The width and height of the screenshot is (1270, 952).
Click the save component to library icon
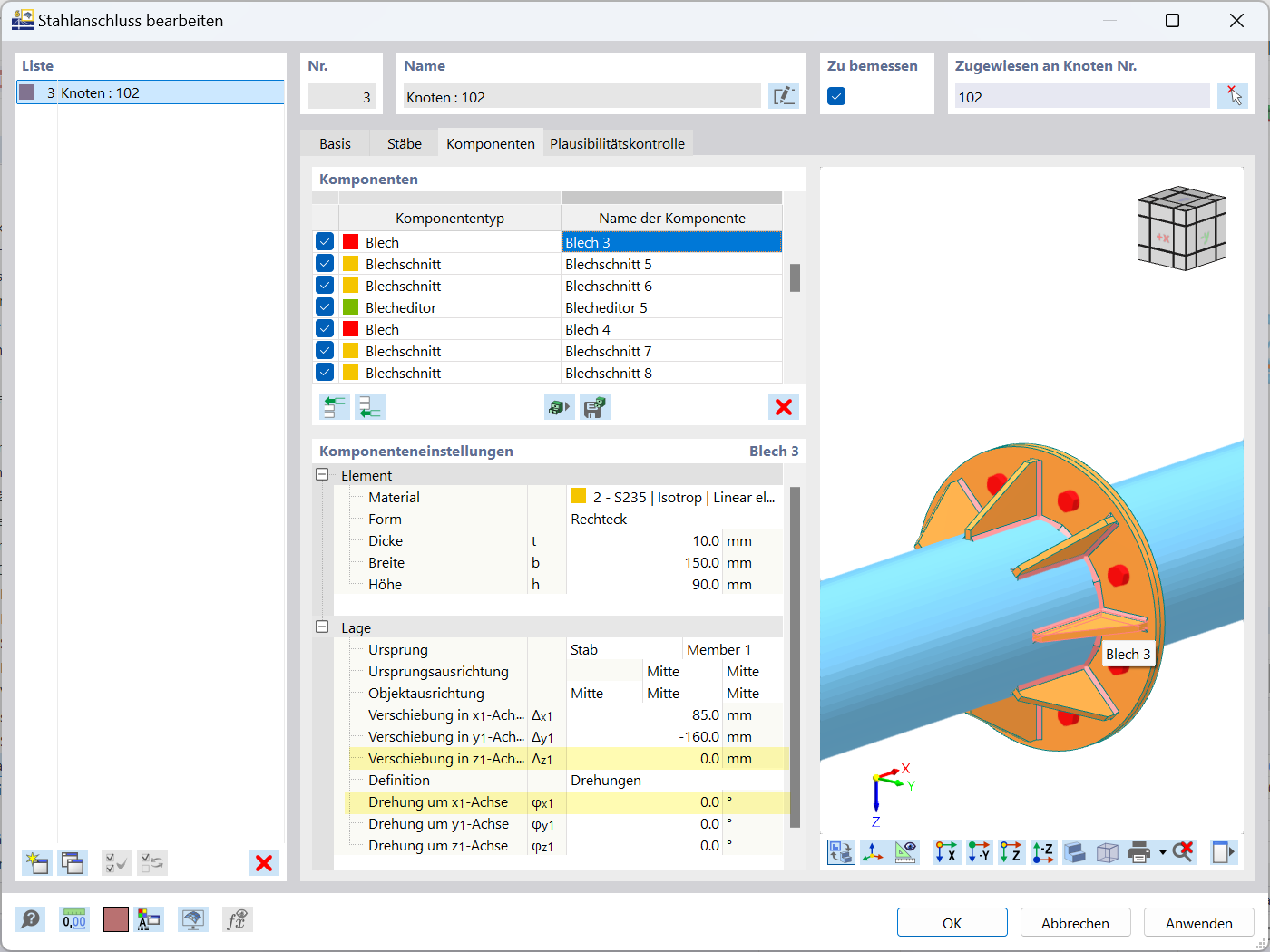coord(594,407)
